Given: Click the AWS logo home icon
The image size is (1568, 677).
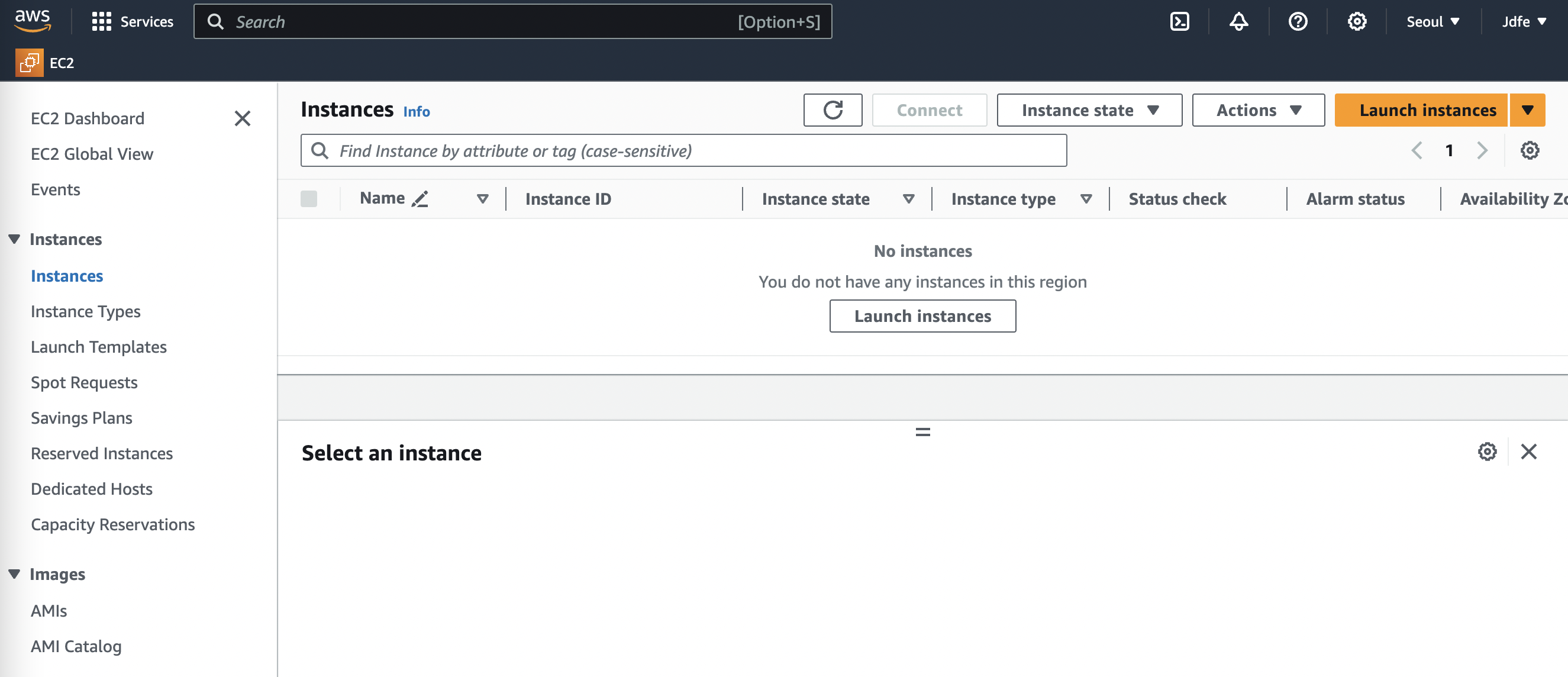Looking at the screenshot, I should click(x=33, y=20).
